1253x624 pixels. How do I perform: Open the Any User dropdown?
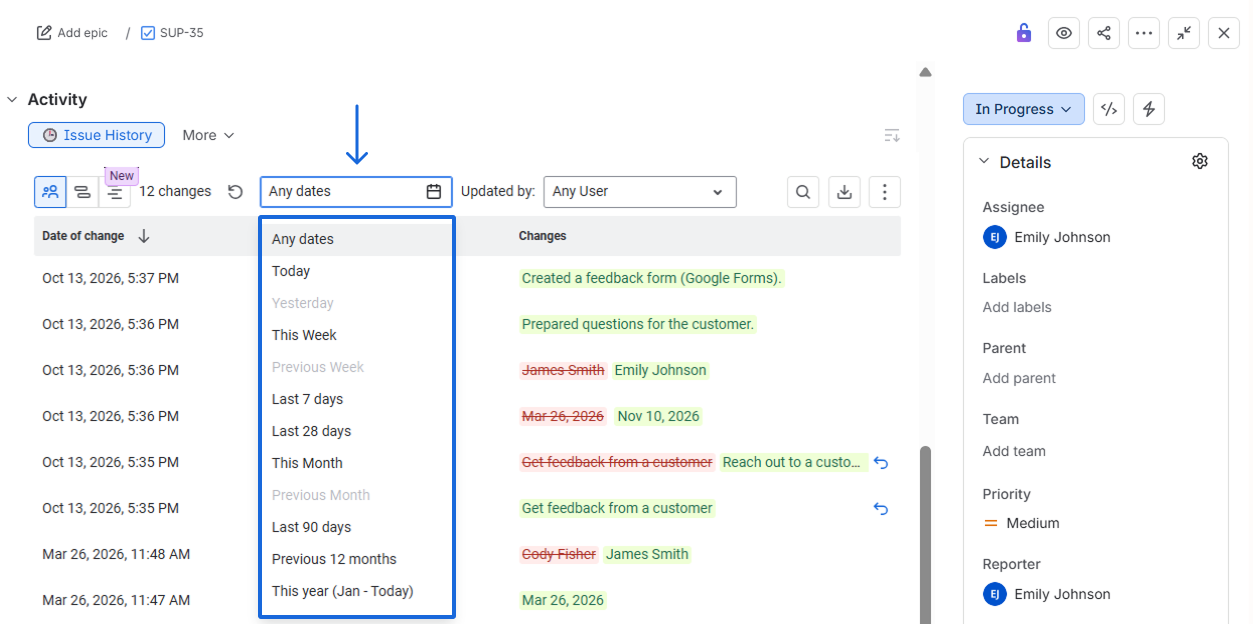click(640, 191)
